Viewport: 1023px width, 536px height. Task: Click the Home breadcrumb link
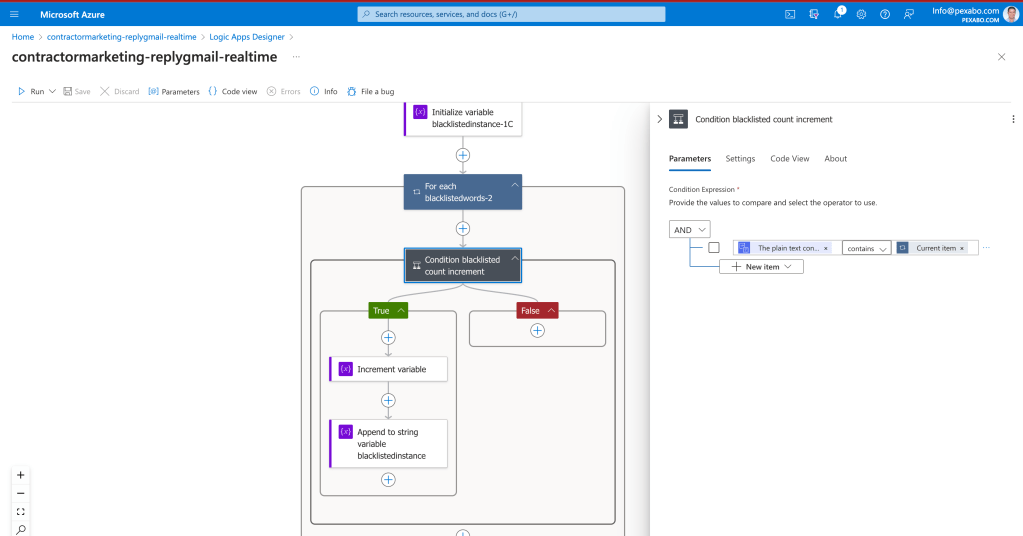pos(23,37)
